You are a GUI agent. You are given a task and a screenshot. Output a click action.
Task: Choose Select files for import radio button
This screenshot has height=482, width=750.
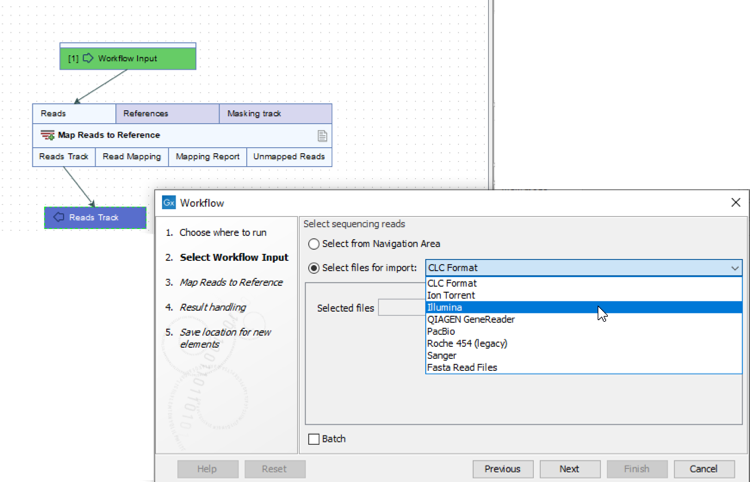click(313, 268)
